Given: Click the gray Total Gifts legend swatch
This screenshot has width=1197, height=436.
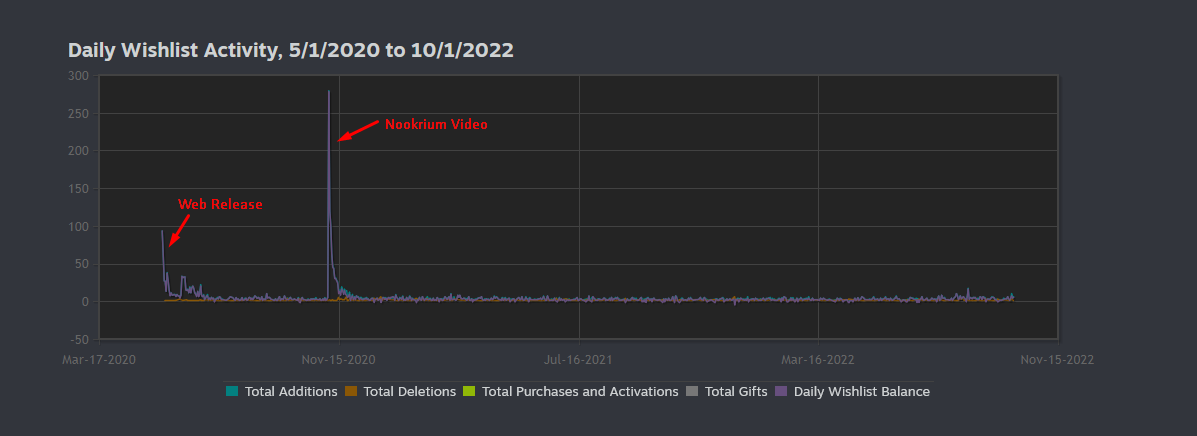Looking at the screenshot, I should pyautogui.click(x=692, y=392).
